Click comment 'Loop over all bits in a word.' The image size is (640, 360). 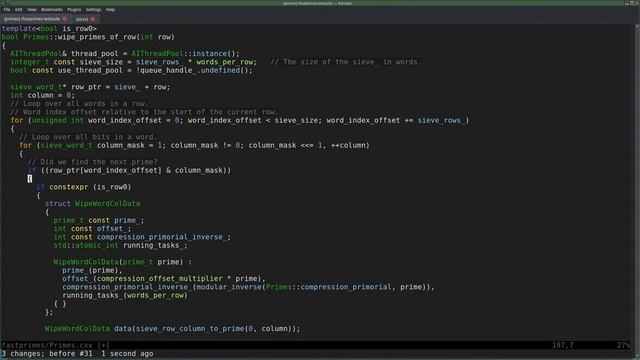coord(88,137)
